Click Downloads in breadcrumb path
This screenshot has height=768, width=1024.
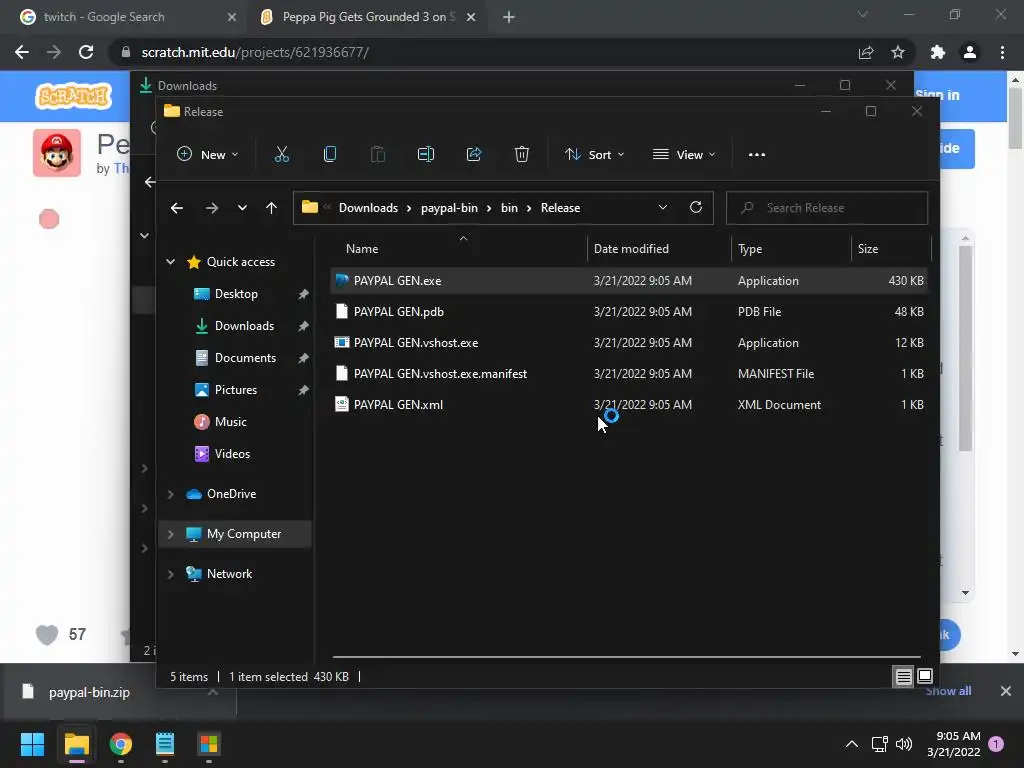pyautogui.click(x=368, y=208)
